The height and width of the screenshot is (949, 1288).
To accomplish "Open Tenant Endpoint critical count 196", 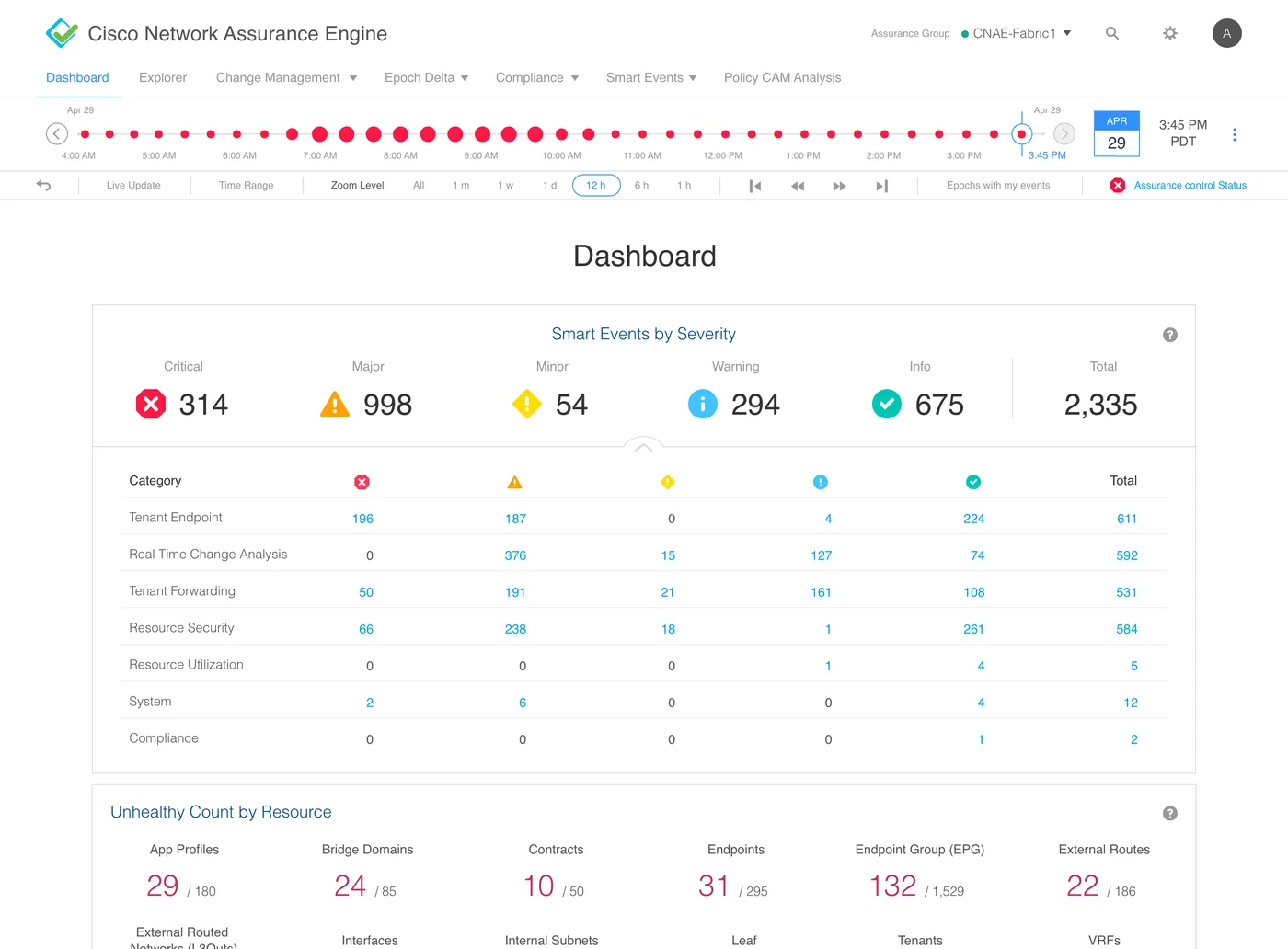I will (x=362, y=519).
